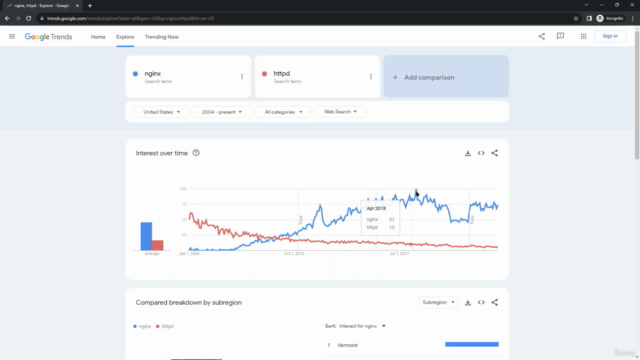The image size is (640, 360).
Task: Click the httpd legend item in subregion
Action: (x=165, y=326)
